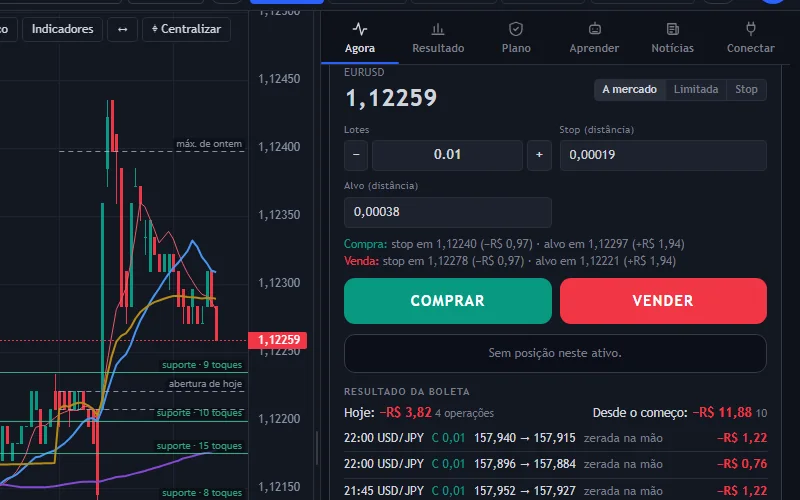Select the A mercado order type
800x500 pixels.
tap(630, 90)
